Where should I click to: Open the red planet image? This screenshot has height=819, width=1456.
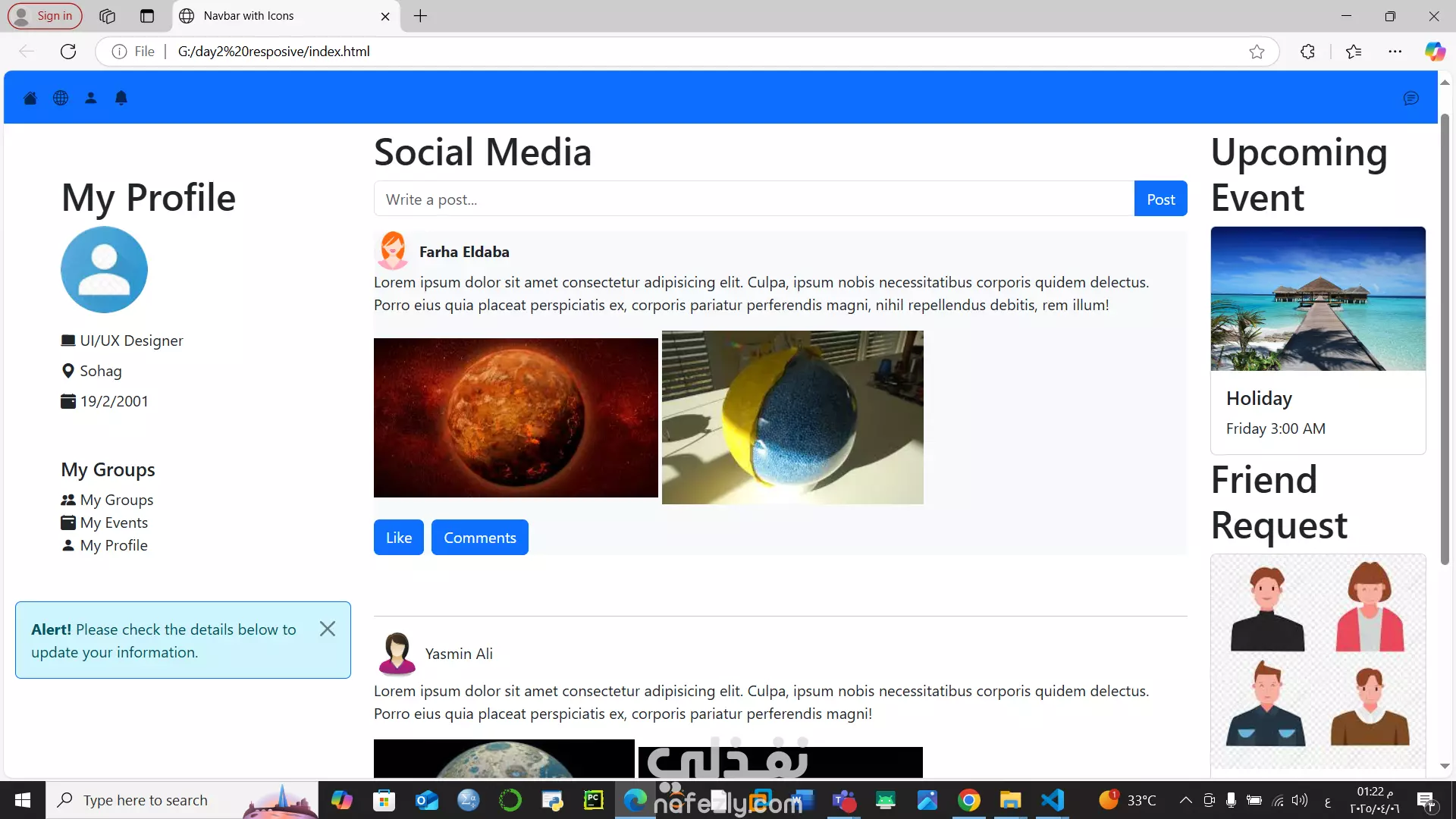click(x=516, y=418)
